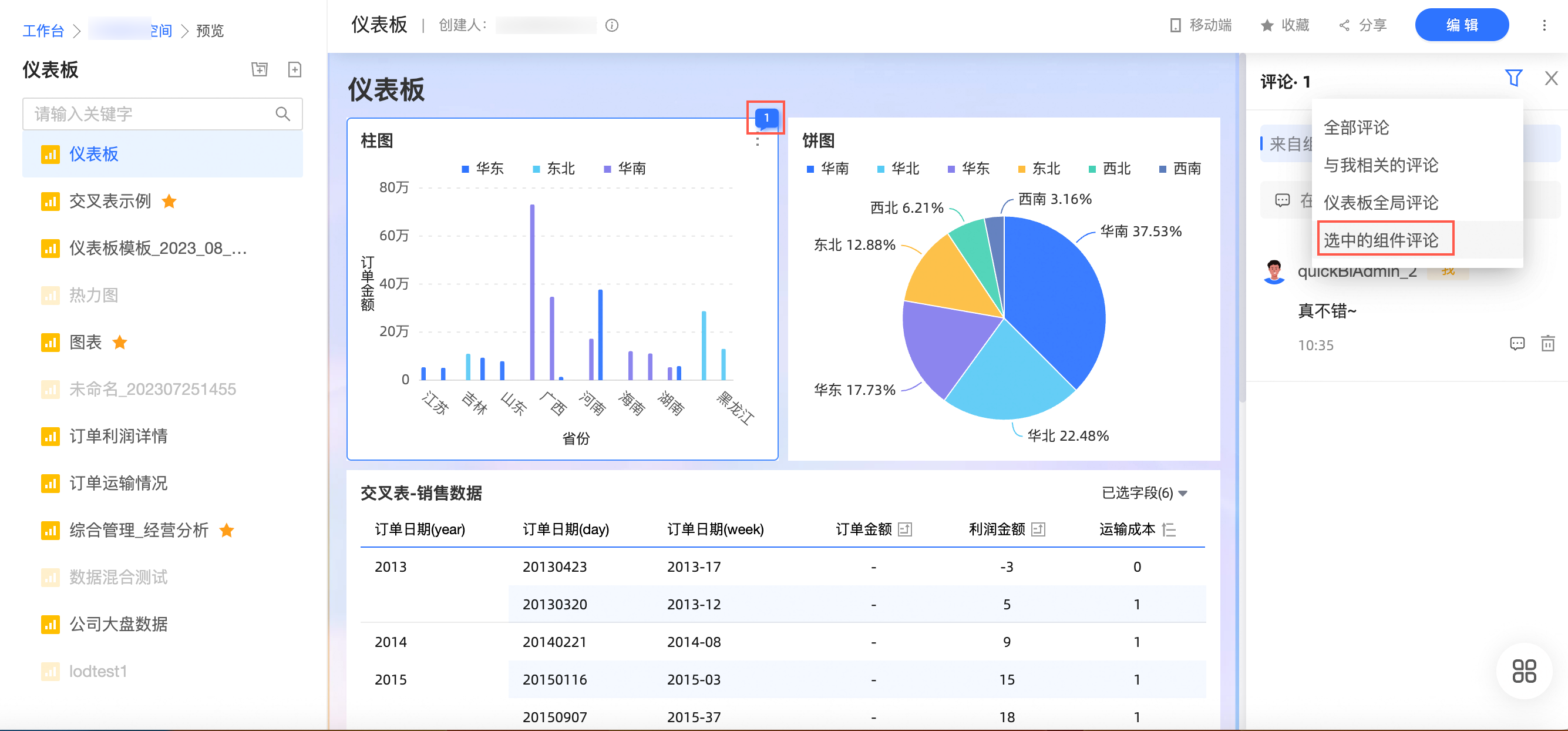Click the search magnifier icon
1568x731 pixels.
[282, 114]
